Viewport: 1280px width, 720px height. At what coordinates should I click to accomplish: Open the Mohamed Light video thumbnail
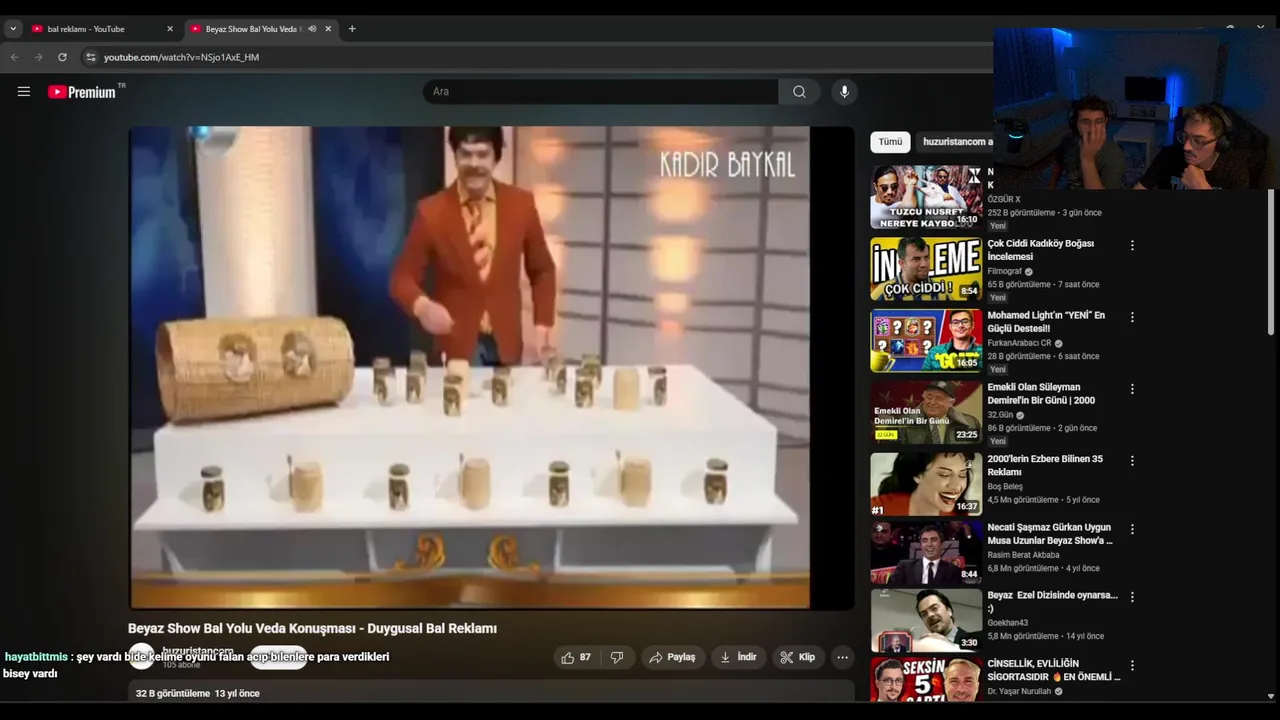point(926,341)
